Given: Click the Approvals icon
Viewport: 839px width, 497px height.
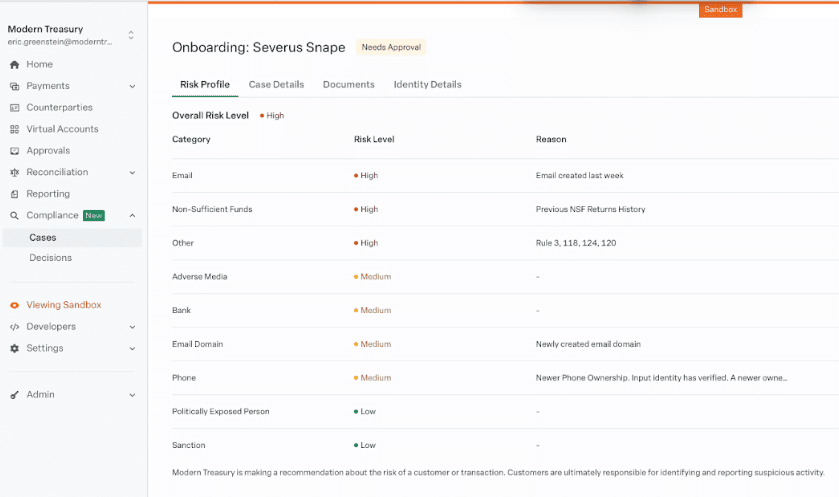Looking at the screenshot, I should click(14, 151).
